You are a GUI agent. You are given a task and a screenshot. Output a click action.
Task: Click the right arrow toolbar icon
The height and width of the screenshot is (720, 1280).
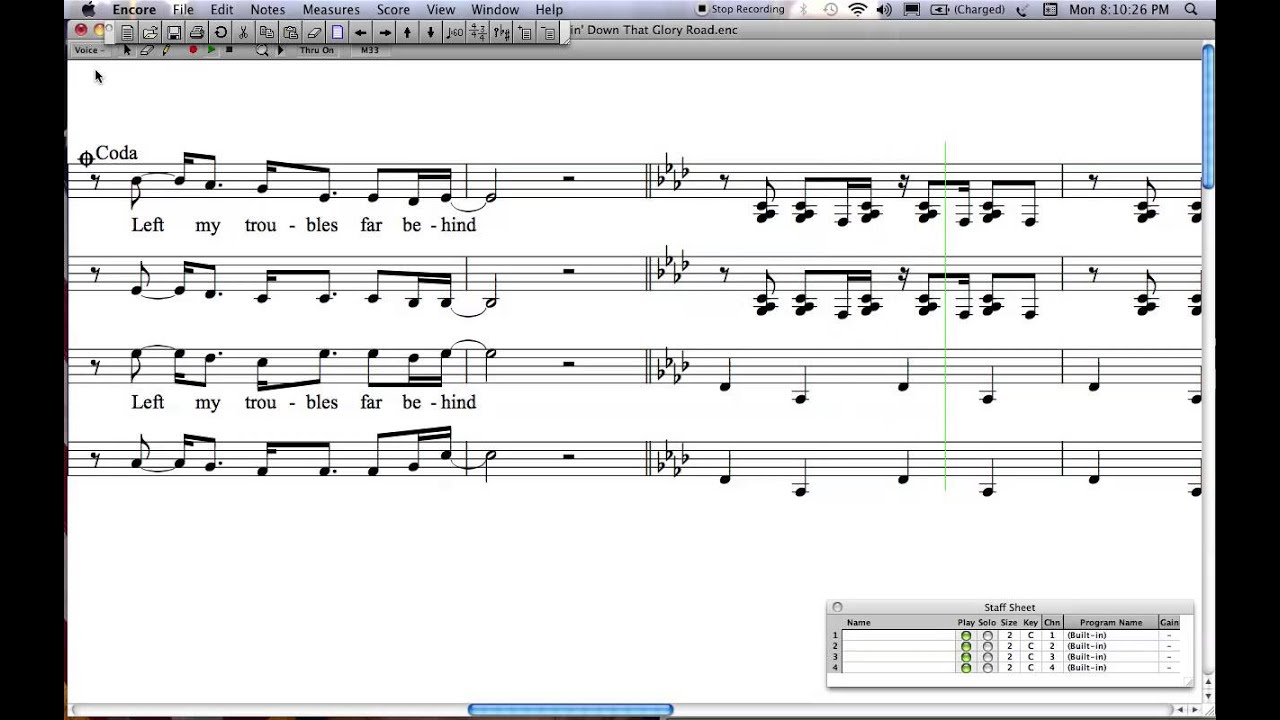coord(385,32)
